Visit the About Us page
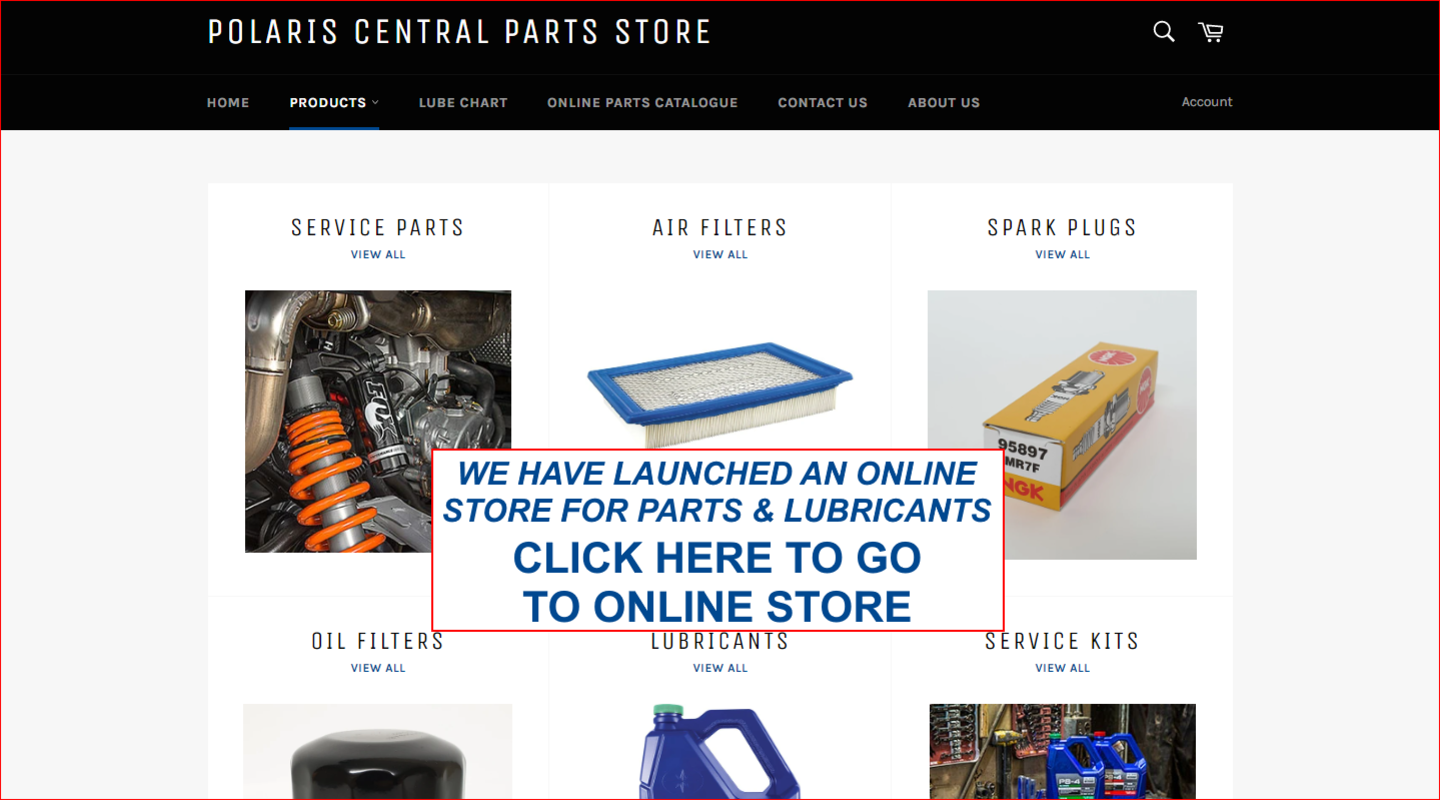This screenshot has height=800, width=1440. (944, 102)
